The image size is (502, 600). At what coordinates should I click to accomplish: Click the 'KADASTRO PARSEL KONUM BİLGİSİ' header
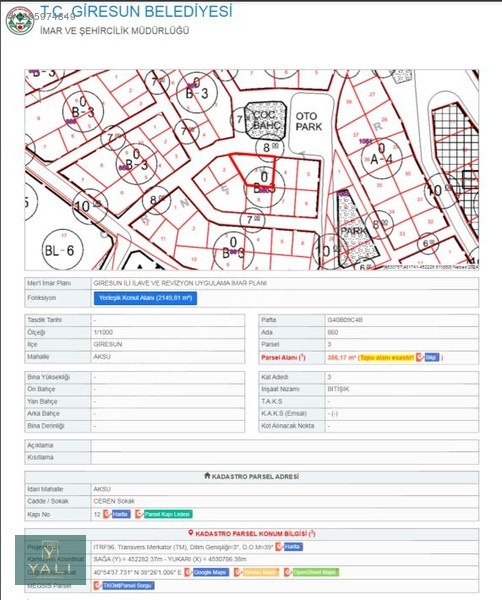(x=255, y=533)
